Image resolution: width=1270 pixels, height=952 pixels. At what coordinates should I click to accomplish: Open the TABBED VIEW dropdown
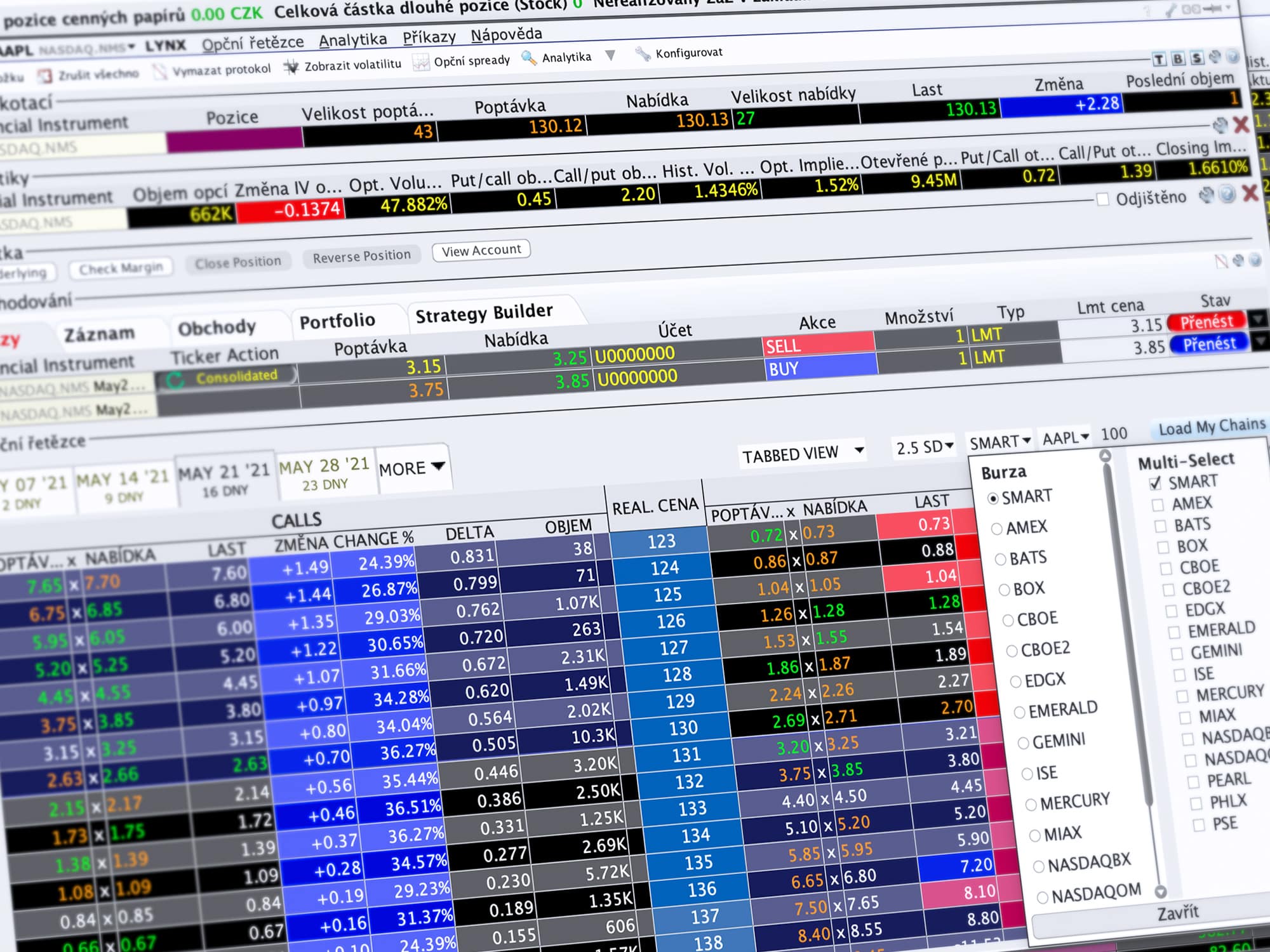click(803, 453)
